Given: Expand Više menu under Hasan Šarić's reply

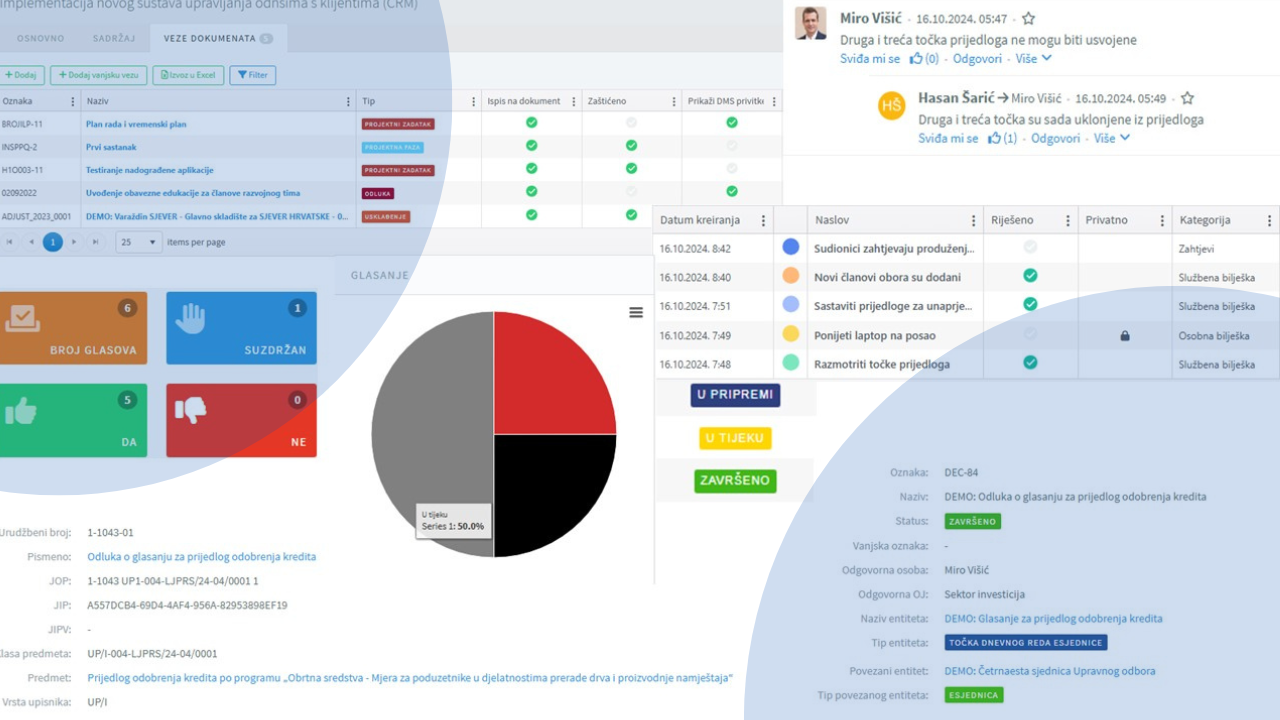Looking at the screenshot, I should click(1112, 139).
